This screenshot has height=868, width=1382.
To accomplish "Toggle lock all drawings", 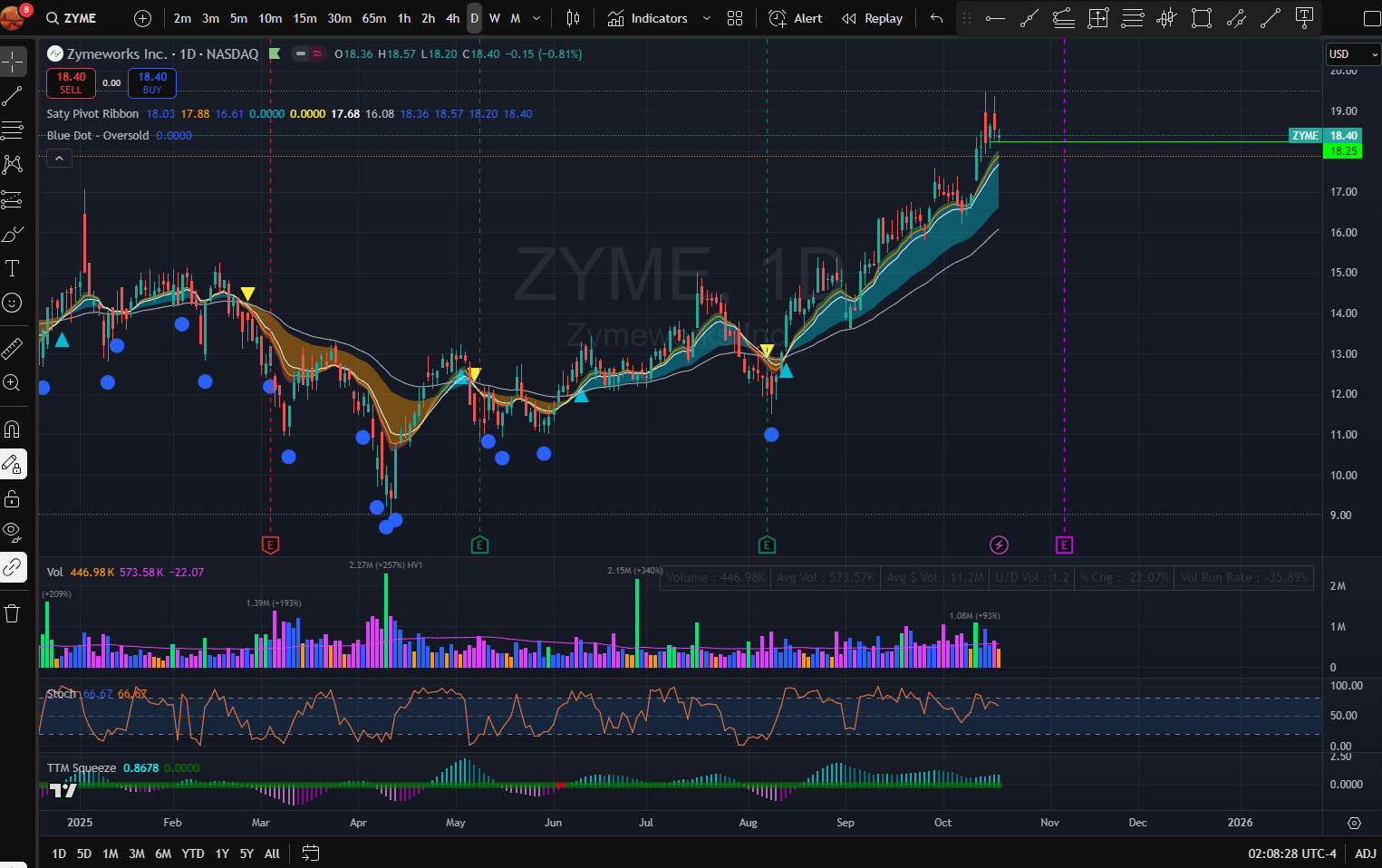I will point(13,498).
